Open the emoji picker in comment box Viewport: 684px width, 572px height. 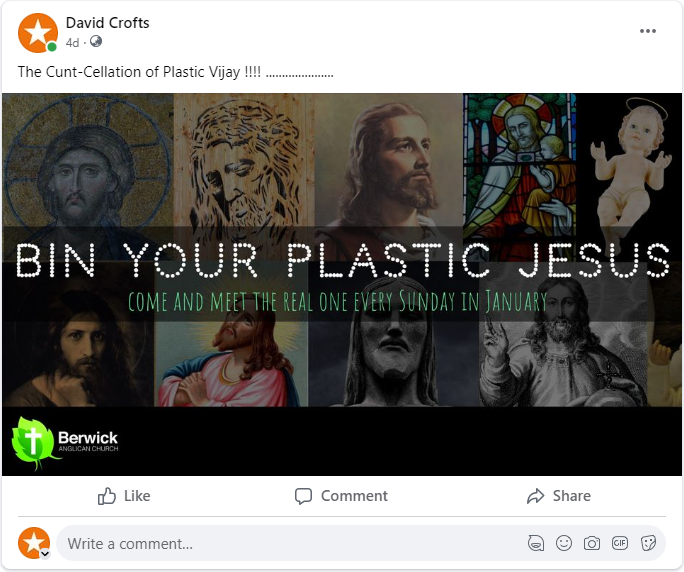point(564,543)
